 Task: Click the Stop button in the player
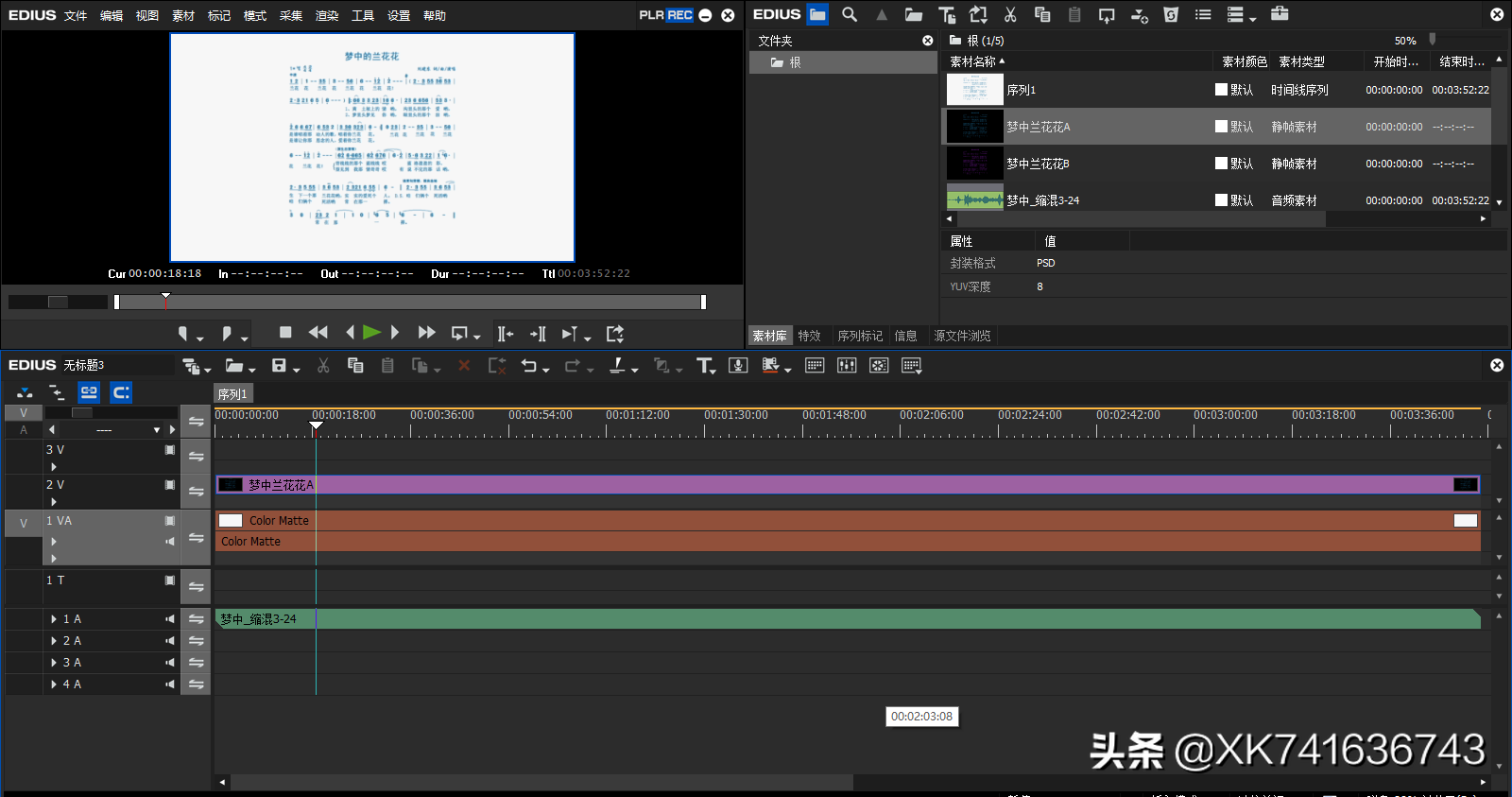[285, 333]
